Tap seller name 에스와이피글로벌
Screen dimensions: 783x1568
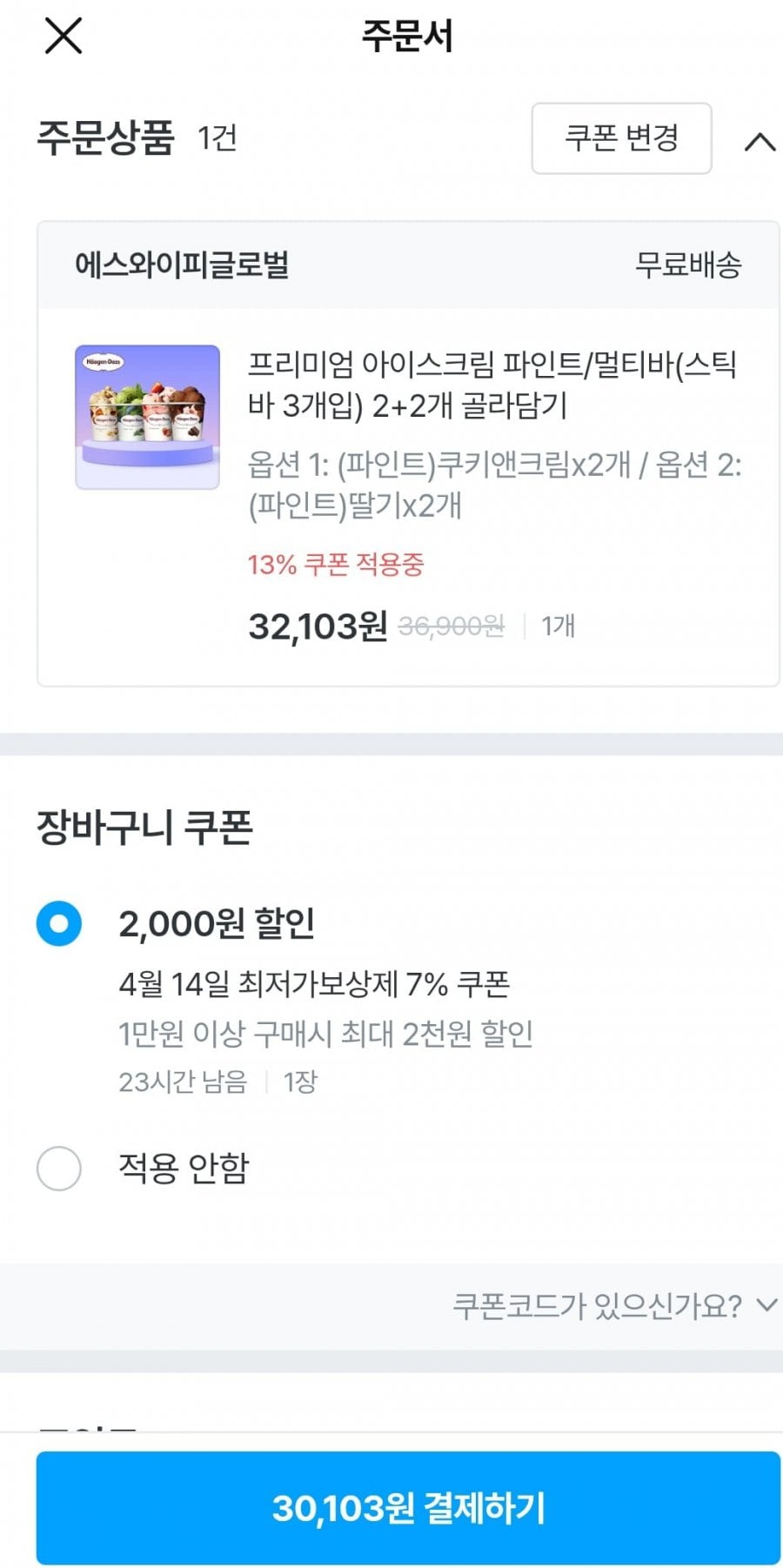(x=182, y=265)
